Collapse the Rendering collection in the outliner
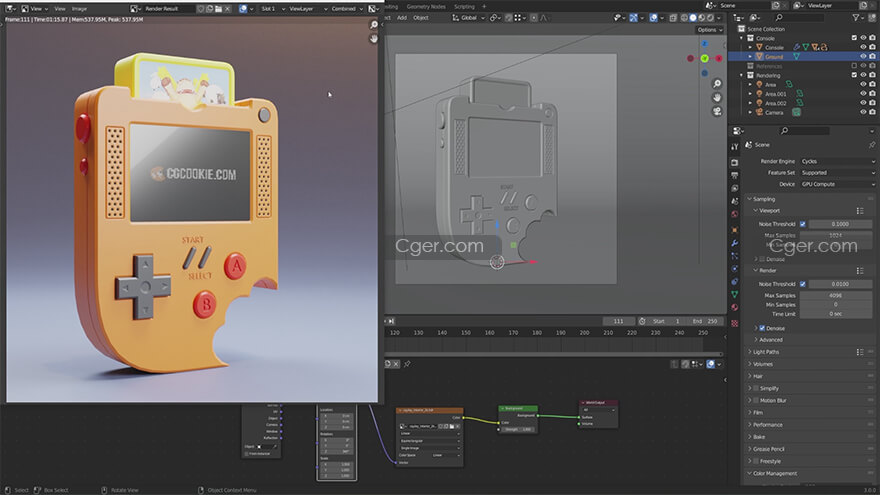880x495 pixels. coord(742,75)
